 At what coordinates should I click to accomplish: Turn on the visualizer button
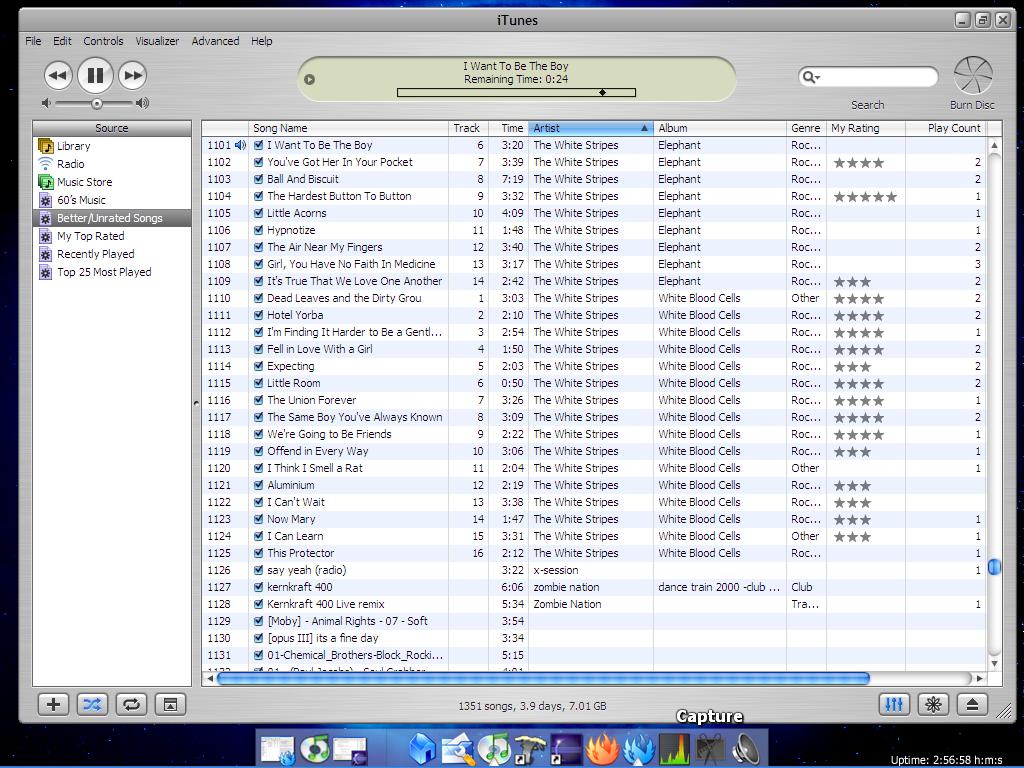pos(933,704)
